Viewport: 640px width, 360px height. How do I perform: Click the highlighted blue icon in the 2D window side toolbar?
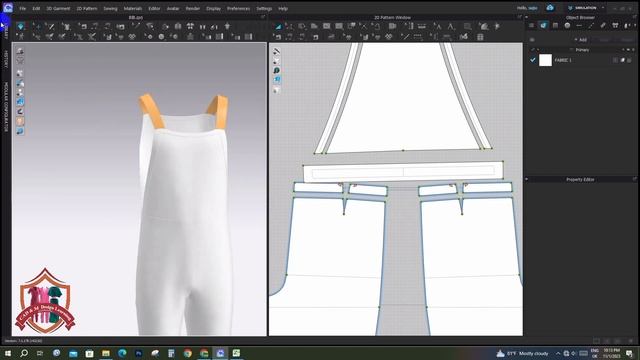click(x=276, y=80)
